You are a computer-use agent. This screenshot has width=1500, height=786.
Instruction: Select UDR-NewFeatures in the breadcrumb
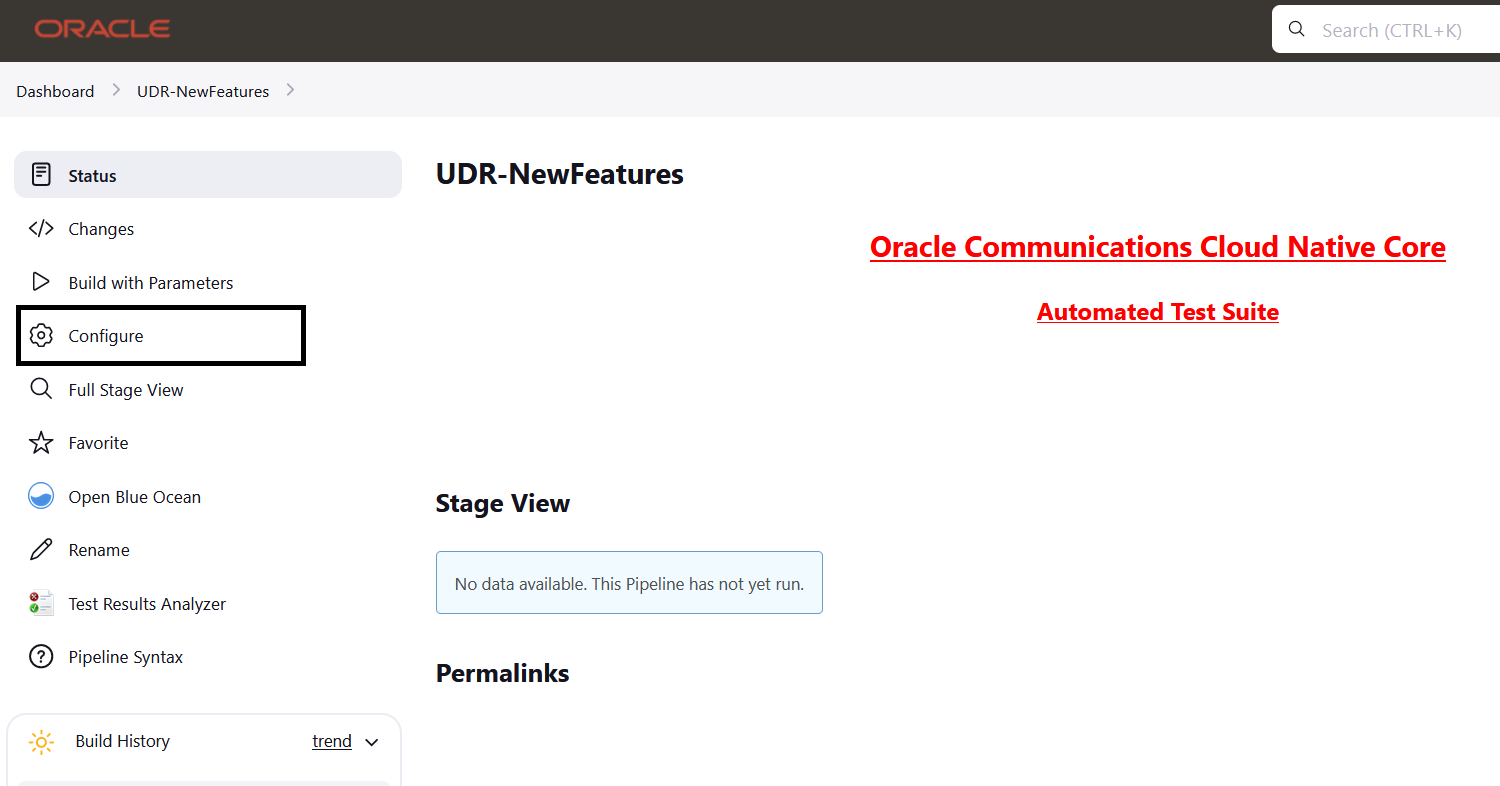tap(203, 91)
